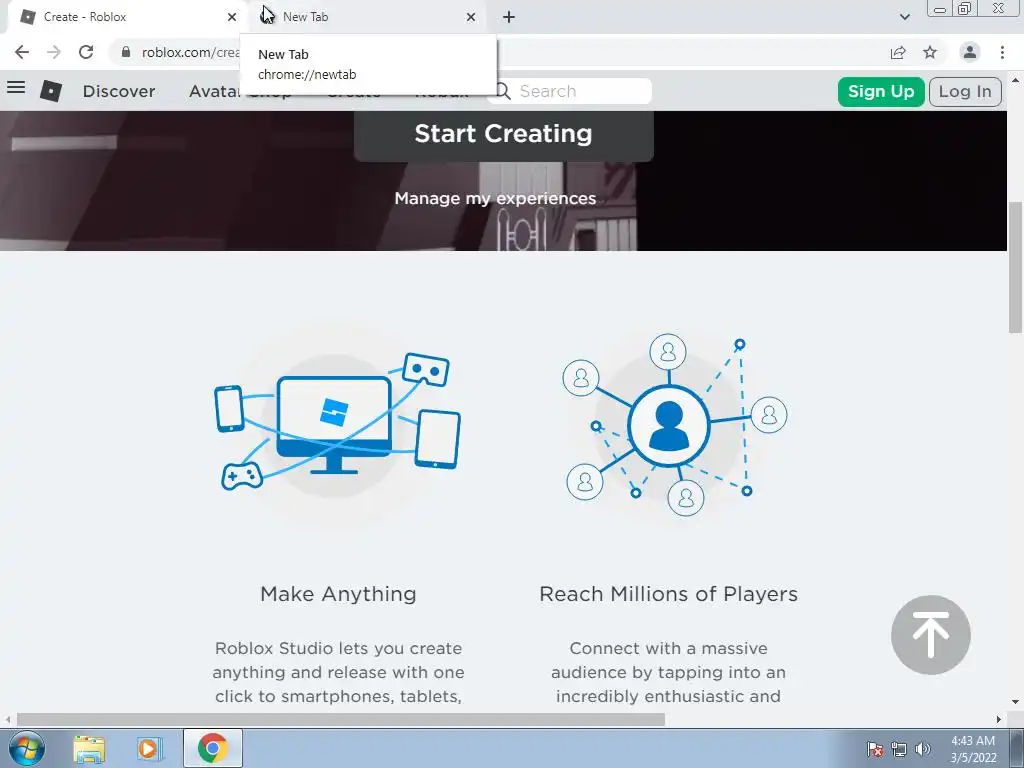The image size is (1024, 768).
Task: Click the address bar URL text
Action: 191,52
